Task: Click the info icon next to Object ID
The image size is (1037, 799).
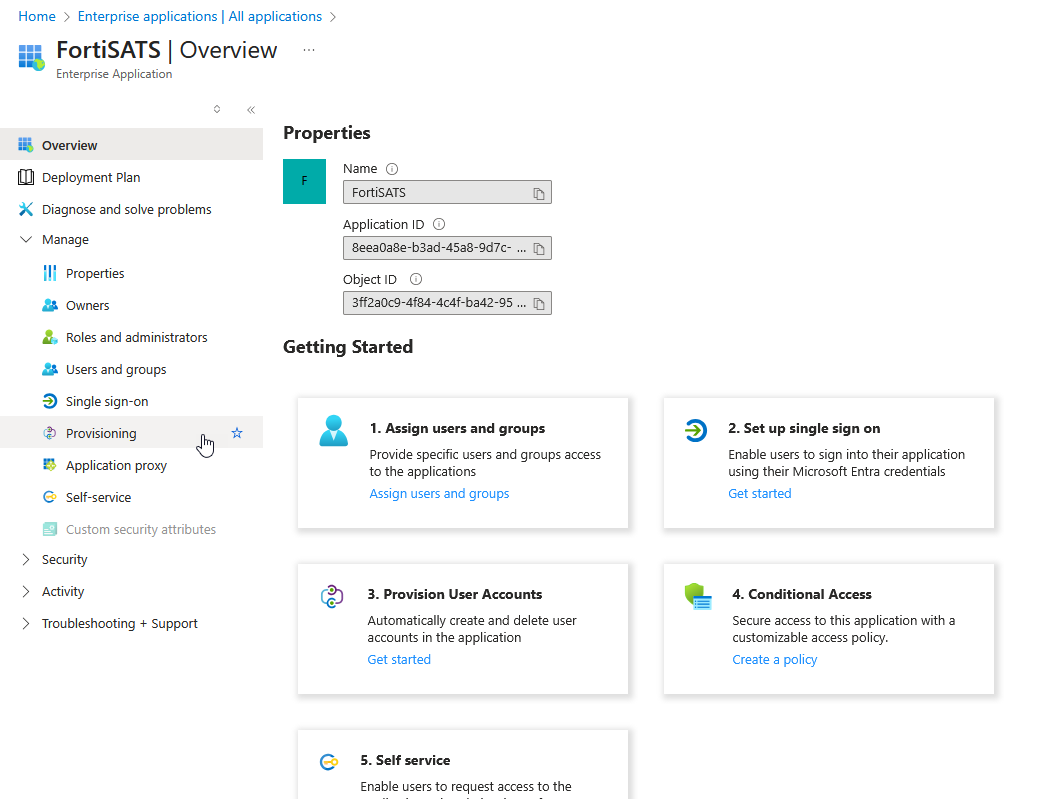Action: 415,279
